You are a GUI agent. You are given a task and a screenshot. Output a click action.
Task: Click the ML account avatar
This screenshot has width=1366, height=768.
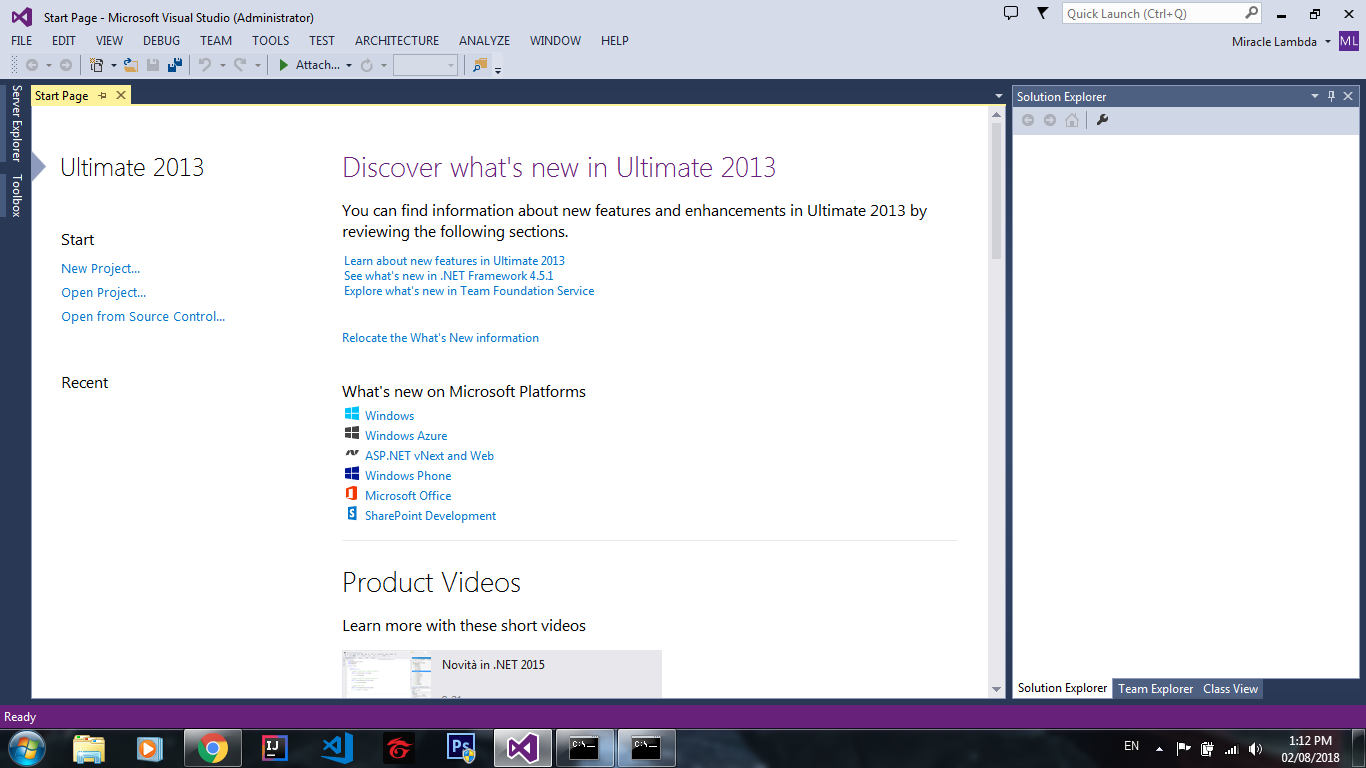pos(1349,41)
